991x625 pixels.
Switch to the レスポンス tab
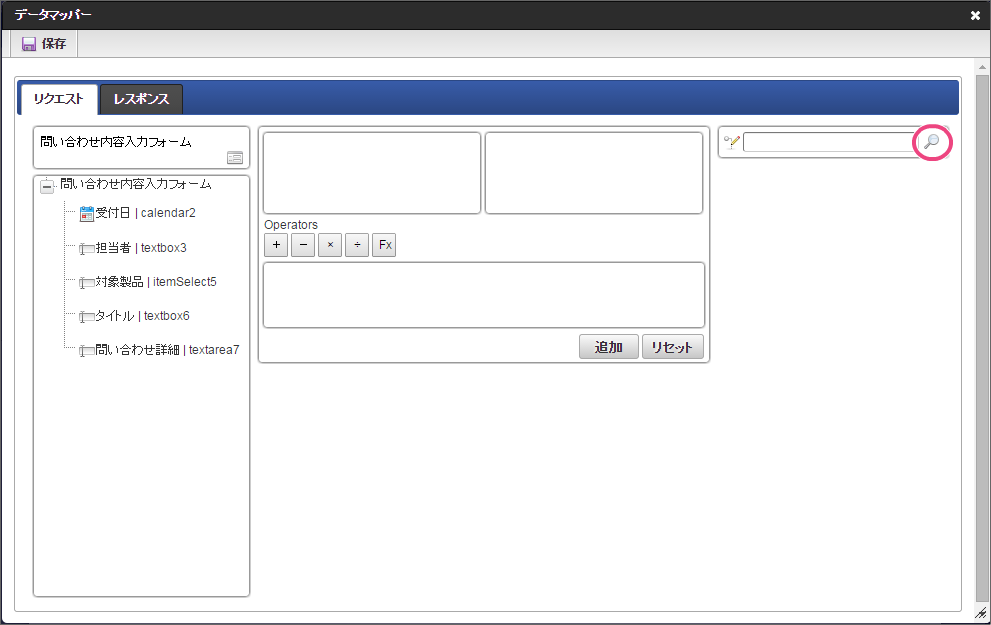142,99
